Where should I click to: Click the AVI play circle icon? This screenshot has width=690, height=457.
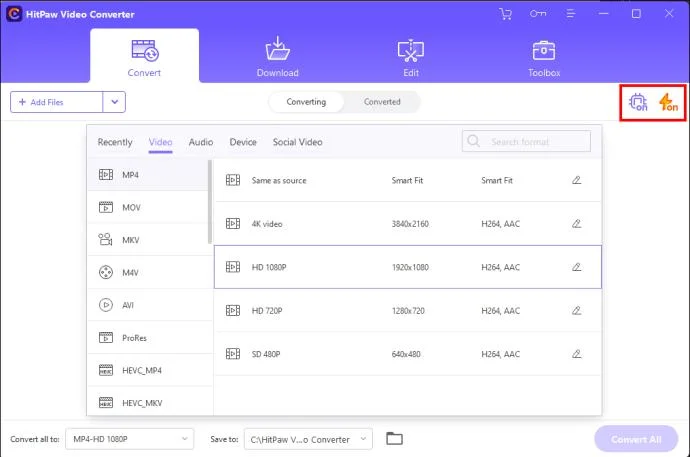pyautogui.click(x=106, y=305)
